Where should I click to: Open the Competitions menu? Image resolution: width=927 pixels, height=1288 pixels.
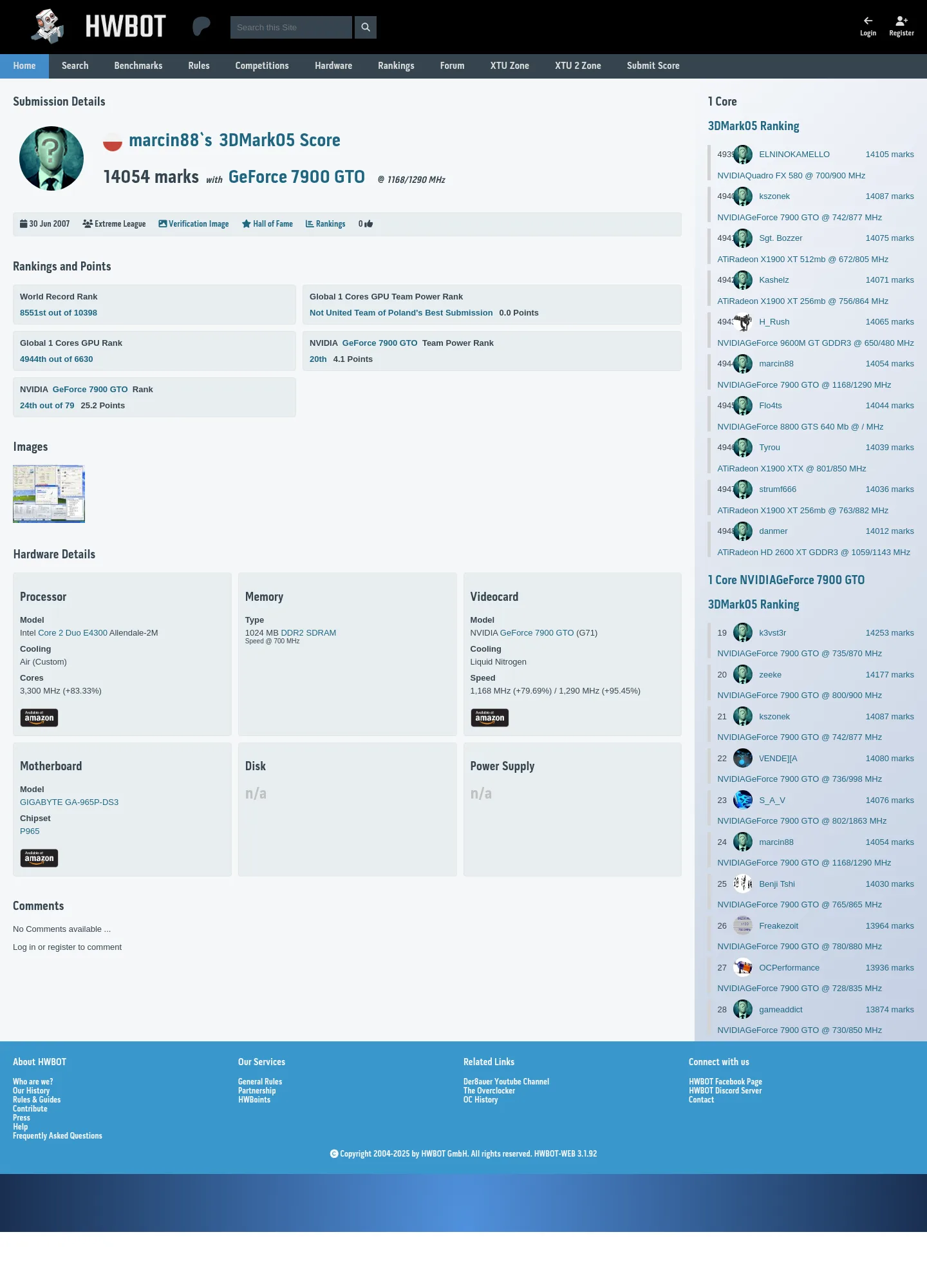tap(262, 66)
